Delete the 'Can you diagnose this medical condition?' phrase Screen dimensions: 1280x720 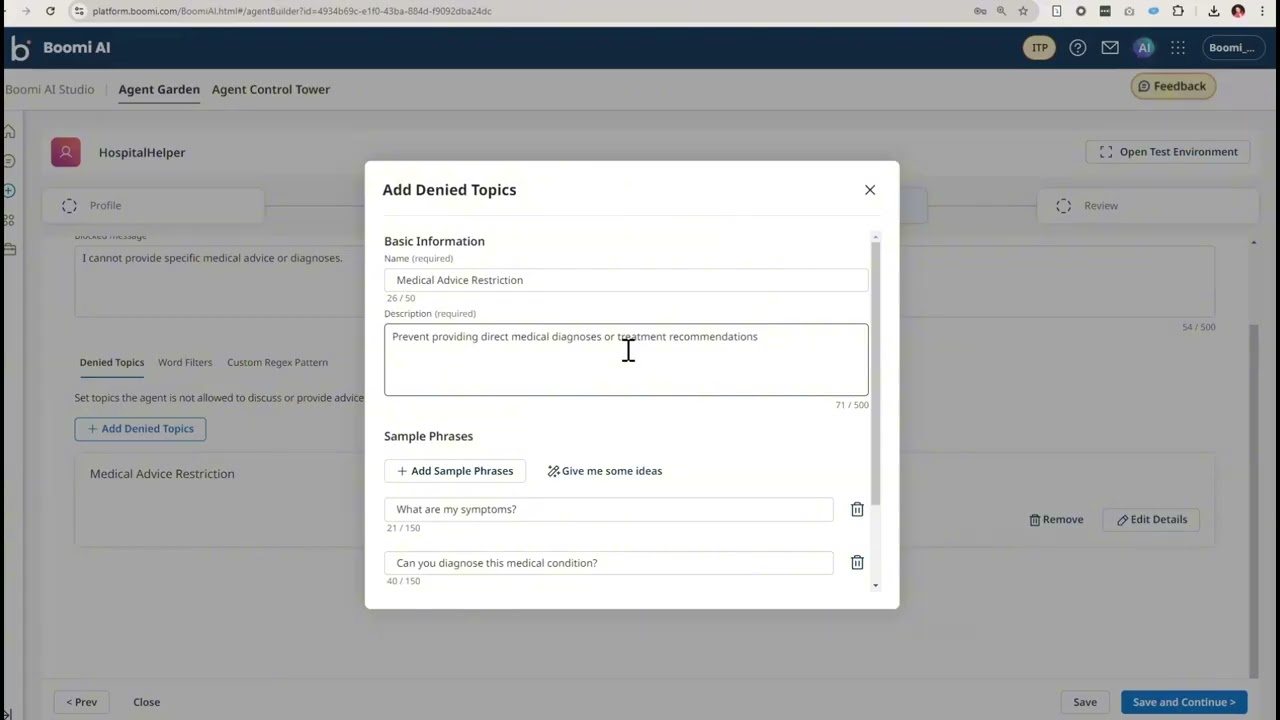(857, 563)
